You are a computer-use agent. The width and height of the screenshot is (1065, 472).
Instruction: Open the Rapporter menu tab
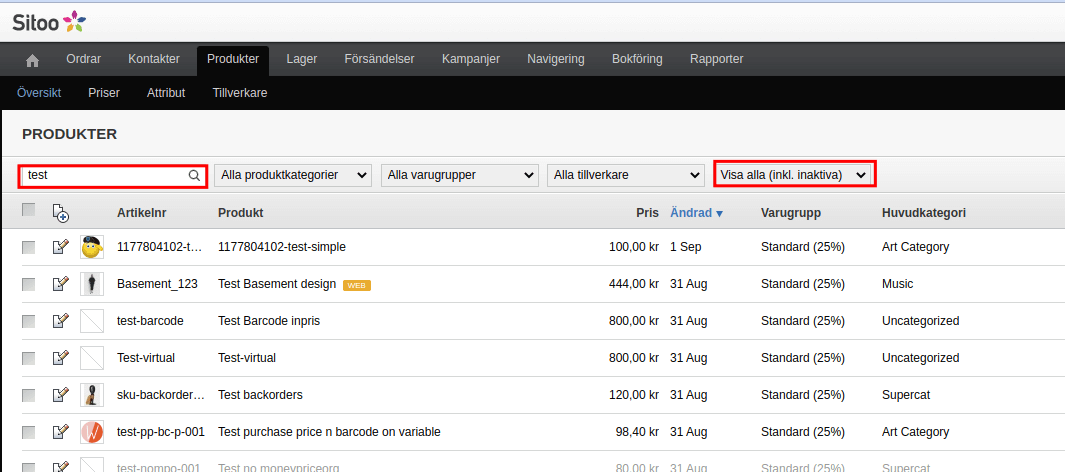[716, 59]
